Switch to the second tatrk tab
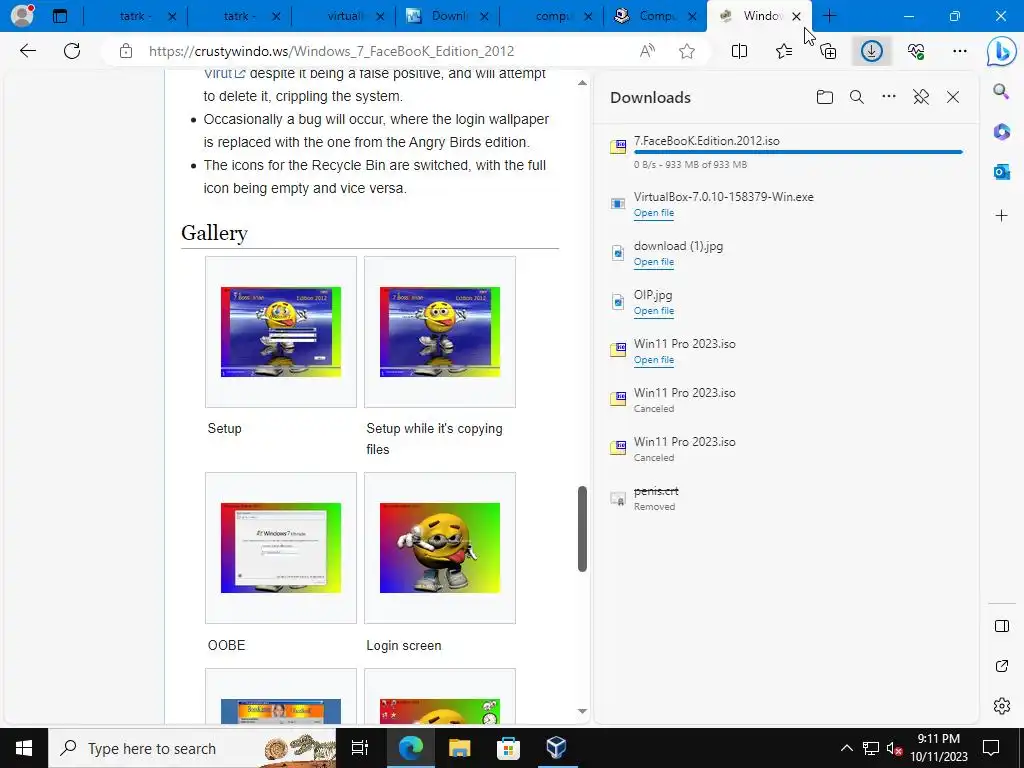Image resolution: width=1024 pixels, height=768 pixels. pyautogui.click(x=240, y=16)
